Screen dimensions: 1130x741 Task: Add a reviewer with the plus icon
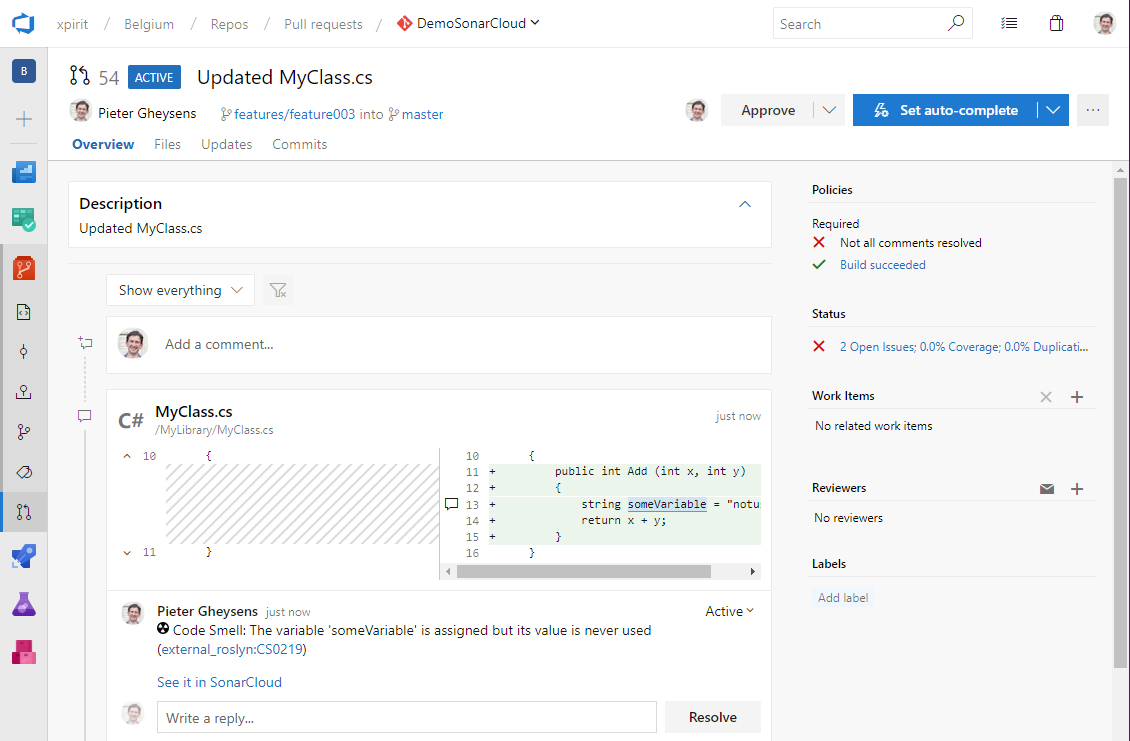coord(1077,489)
